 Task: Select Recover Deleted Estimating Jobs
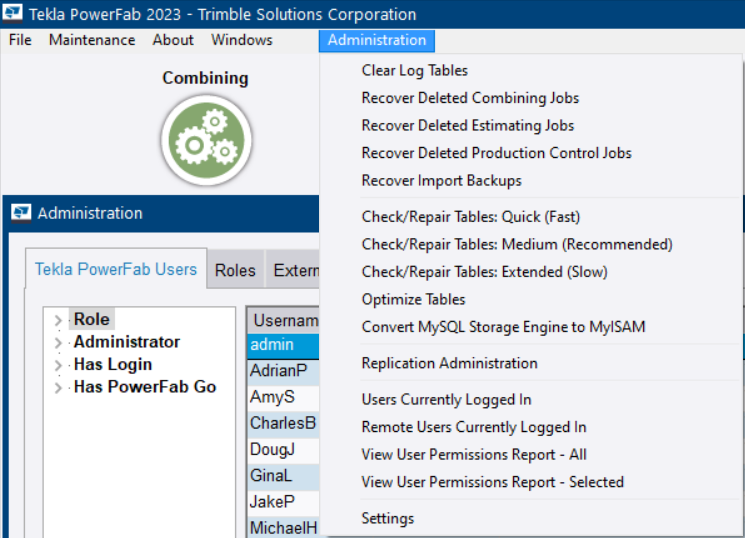coord(467,126)
